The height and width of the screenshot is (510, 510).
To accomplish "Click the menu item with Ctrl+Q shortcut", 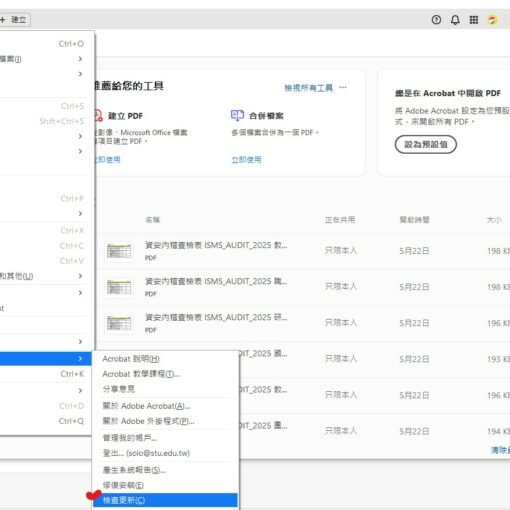I will tap(45, 421).
